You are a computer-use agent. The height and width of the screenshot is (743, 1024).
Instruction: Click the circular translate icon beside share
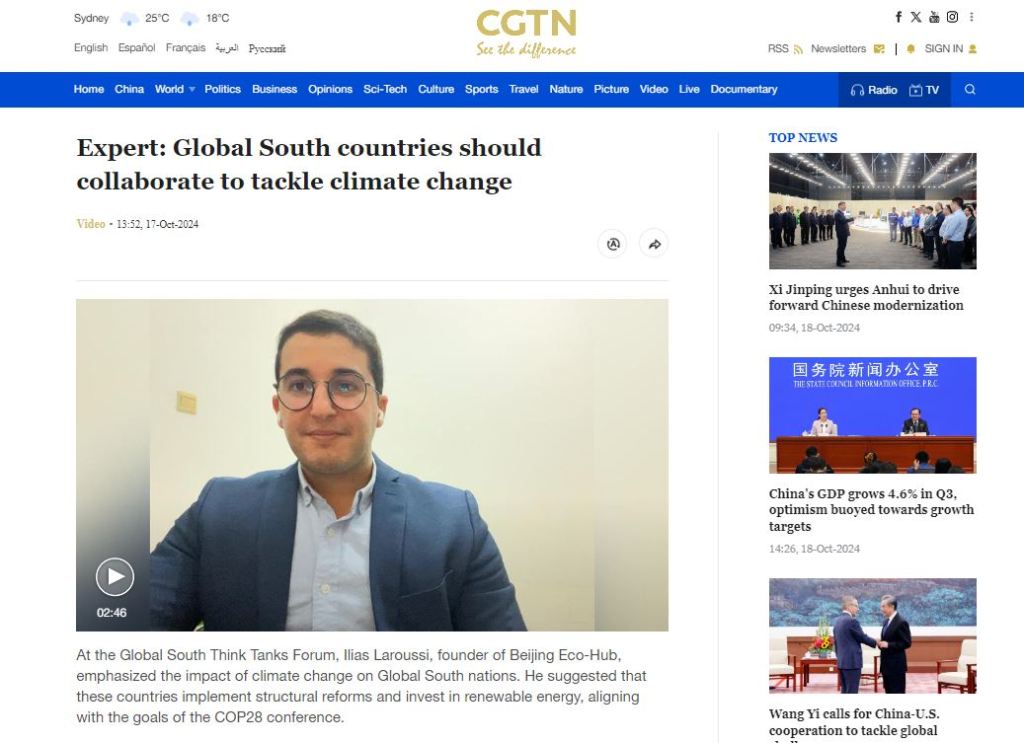tap(613, 244)
